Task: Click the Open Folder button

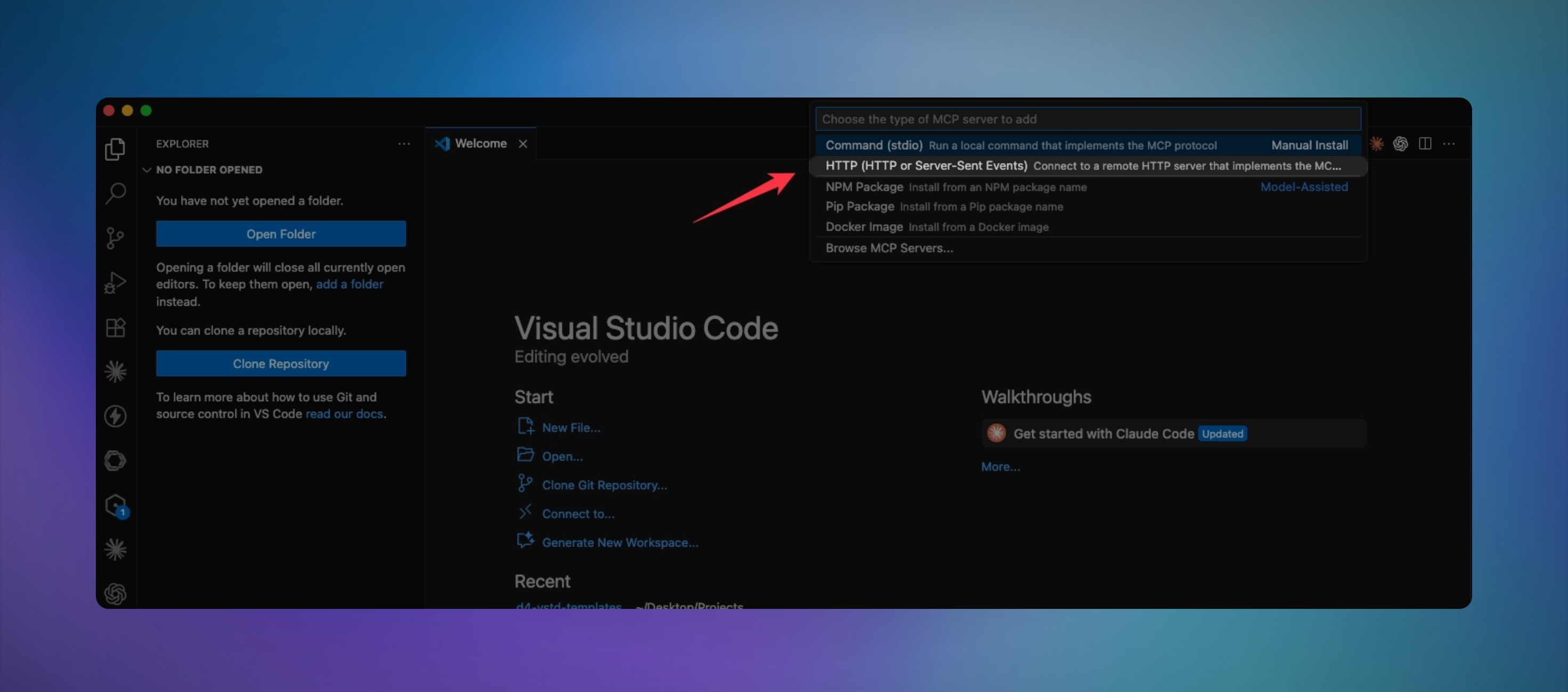Action: pyautogui.click(x=281, y=234)
